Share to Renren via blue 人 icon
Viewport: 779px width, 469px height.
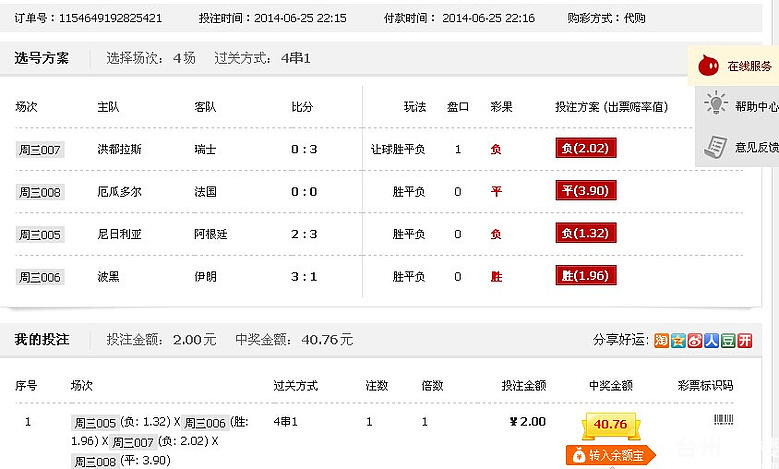(710, 341)
